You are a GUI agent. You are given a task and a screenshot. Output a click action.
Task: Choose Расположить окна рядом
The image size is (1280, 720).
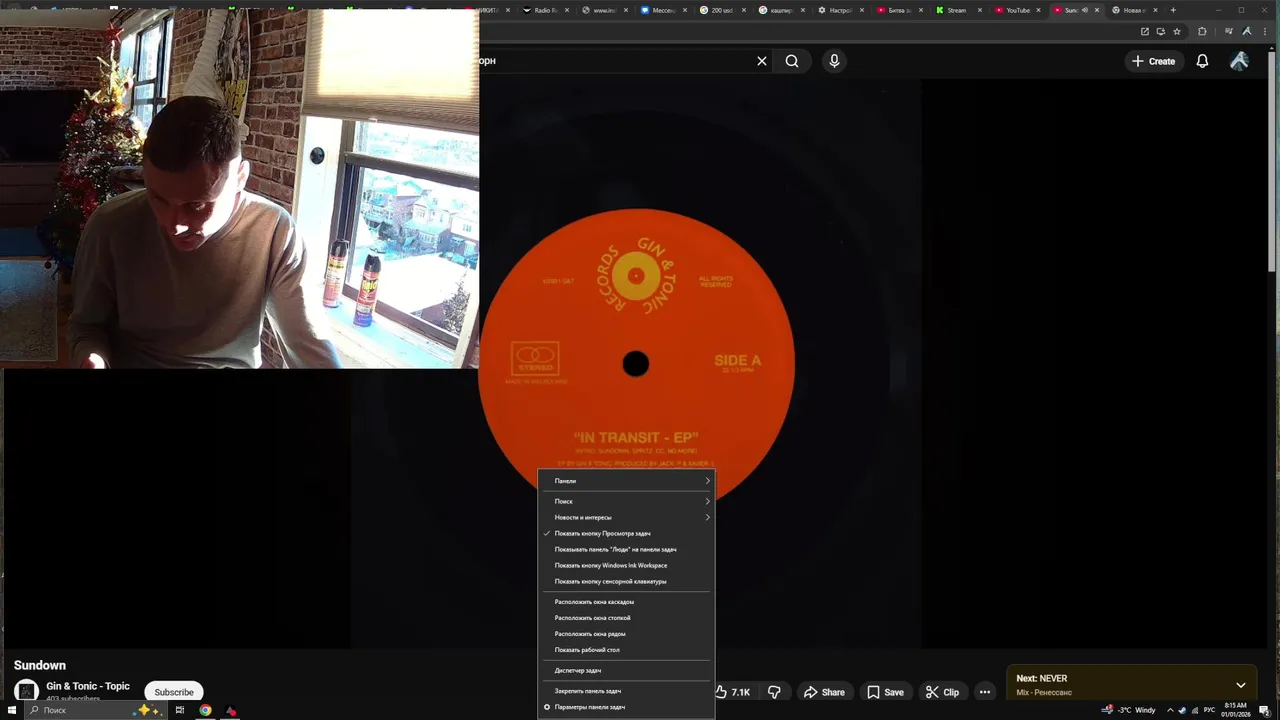pos(627,634)
